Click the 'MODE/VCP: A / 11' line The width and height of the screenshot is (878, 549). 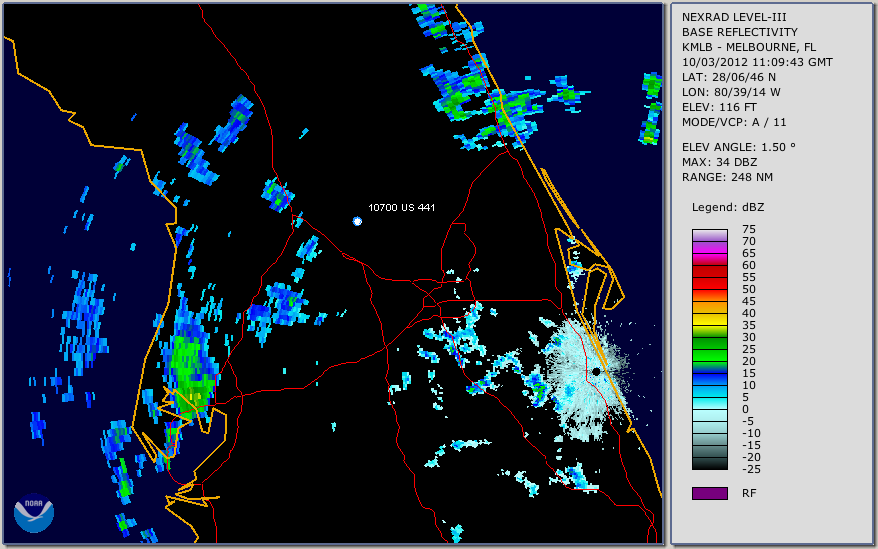[734, 122]
